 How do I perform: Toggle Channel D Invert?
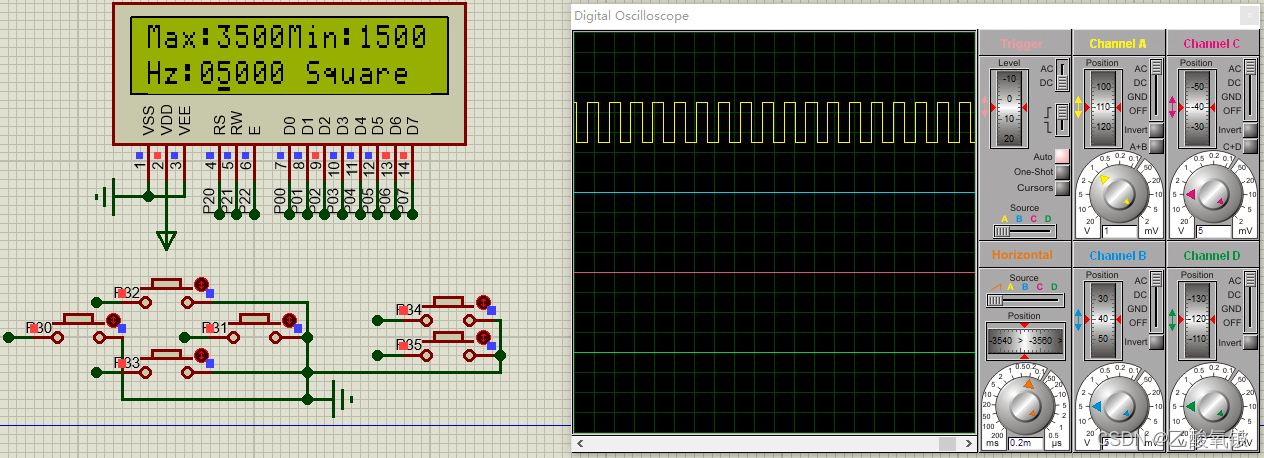point(1251,342)
